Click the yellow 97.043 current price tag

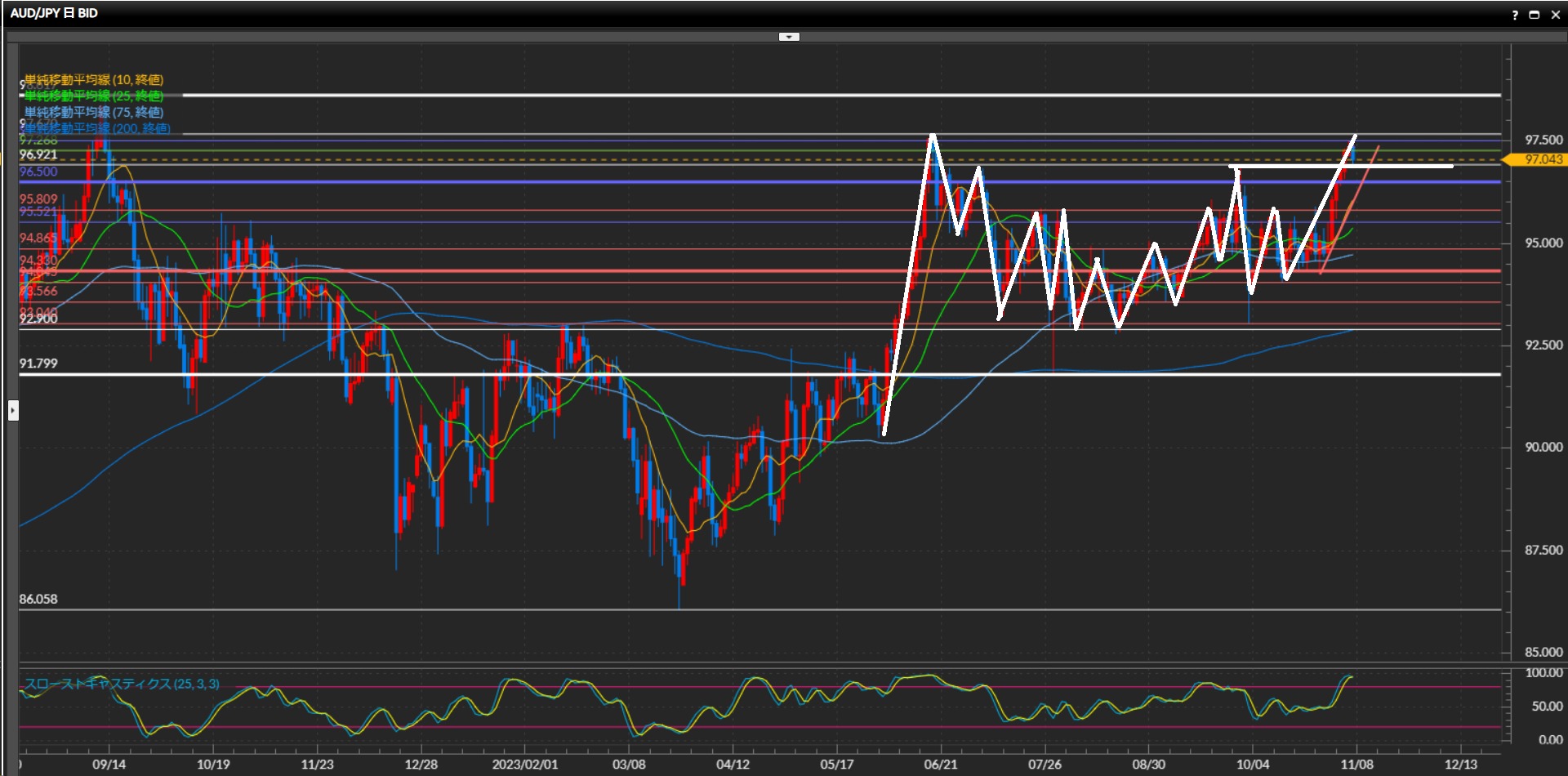click(x=1543, y=159)
